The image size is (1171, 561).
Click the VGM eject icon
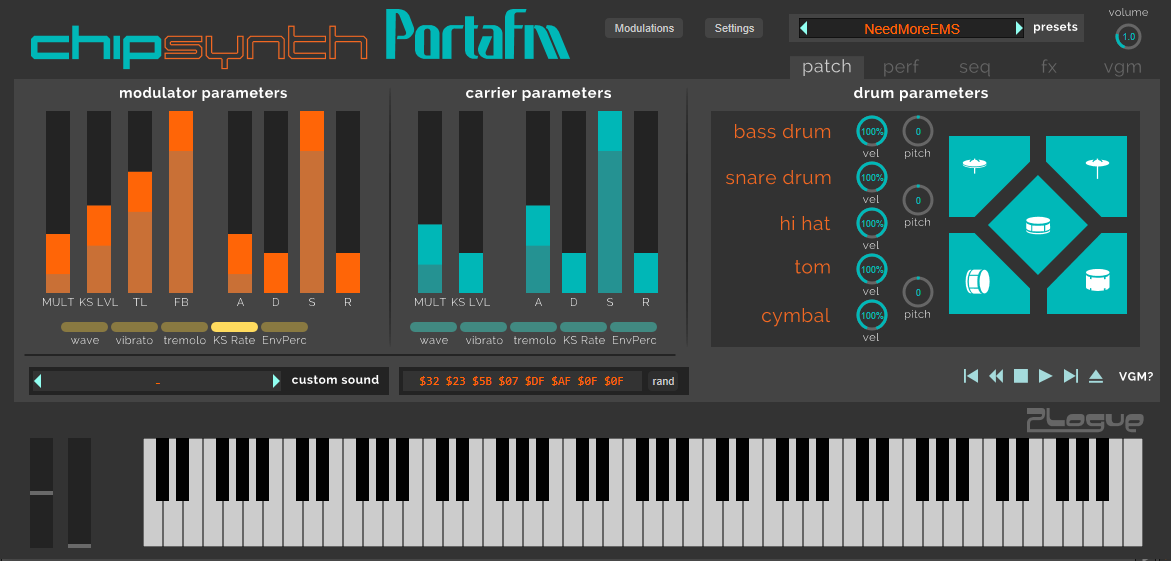pyautogui.click(x=1095, y=376)
